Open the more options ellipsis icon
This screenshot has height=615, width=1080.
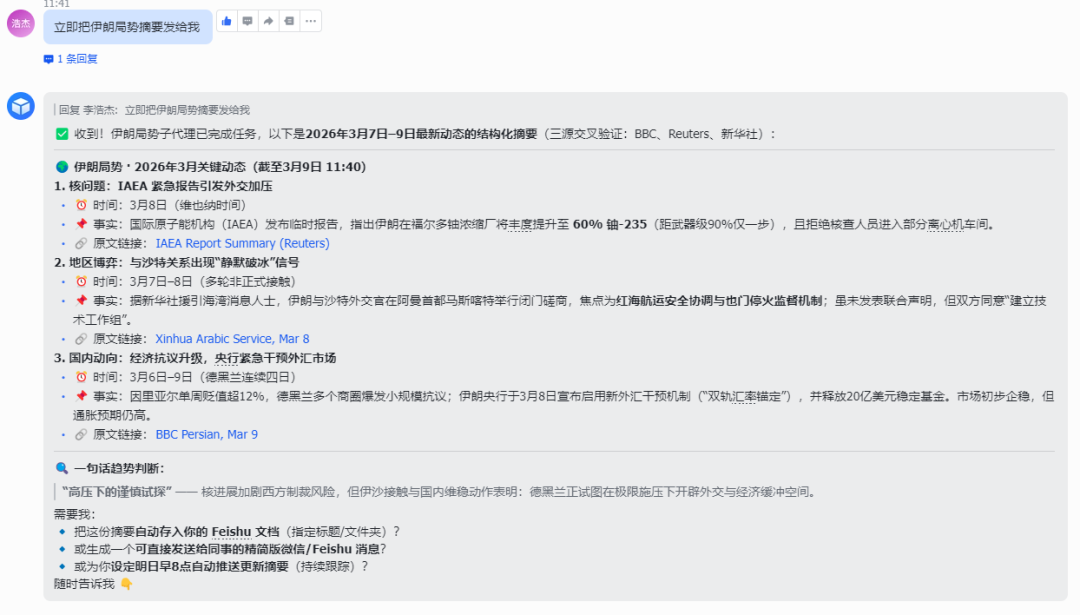311,20
